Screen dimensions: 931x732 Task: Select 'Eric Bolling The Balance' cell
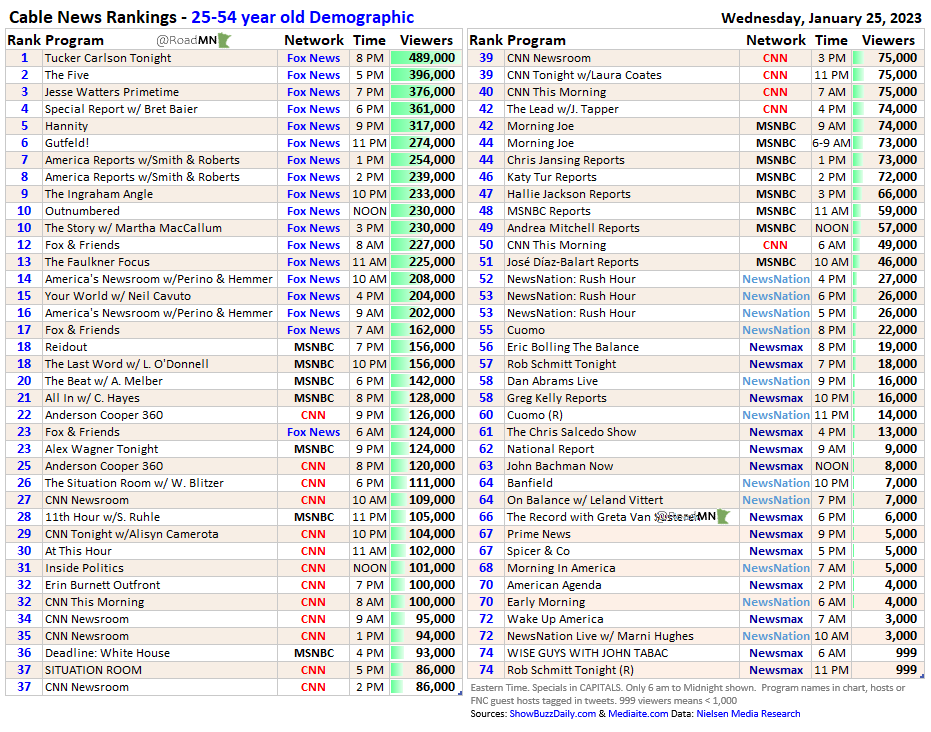622,347
